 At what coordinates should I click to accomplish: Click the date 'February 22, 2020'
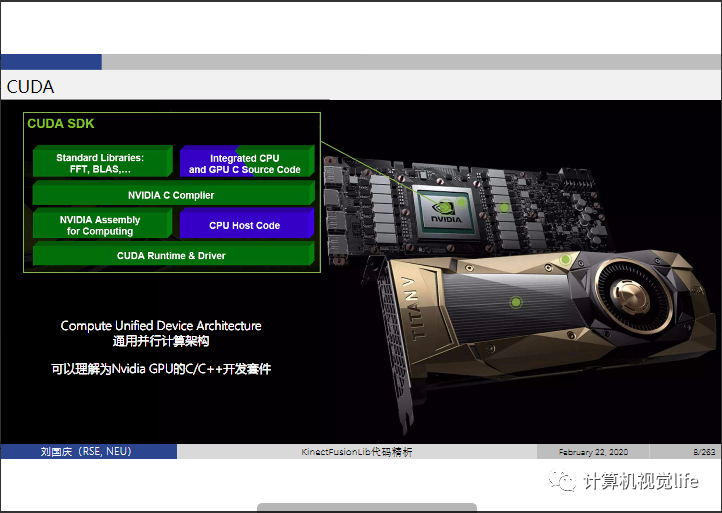(x=593, y=452)
